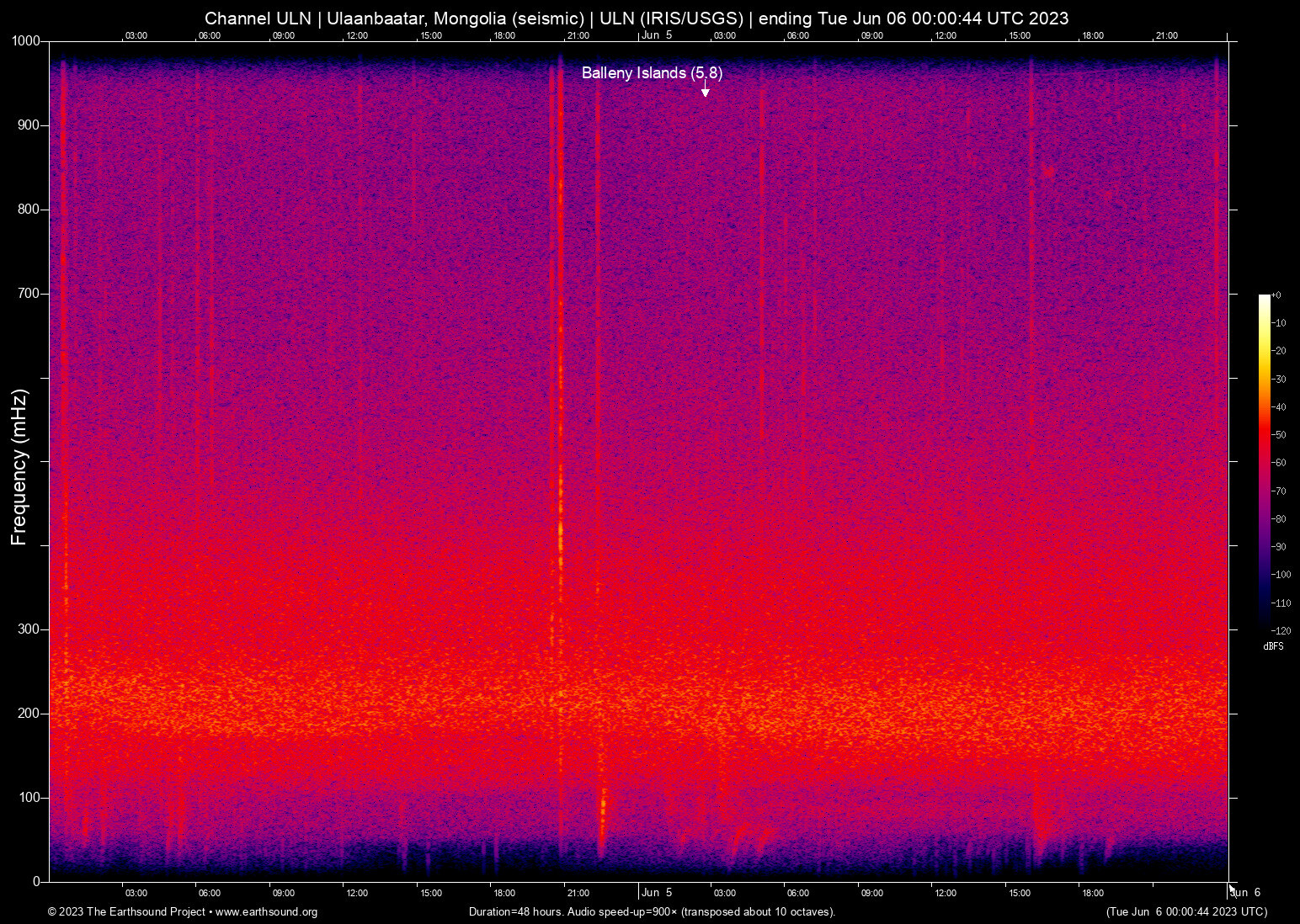
Task: Select the Jun 5 date label on bottom axis
Action: pos(657,893)
